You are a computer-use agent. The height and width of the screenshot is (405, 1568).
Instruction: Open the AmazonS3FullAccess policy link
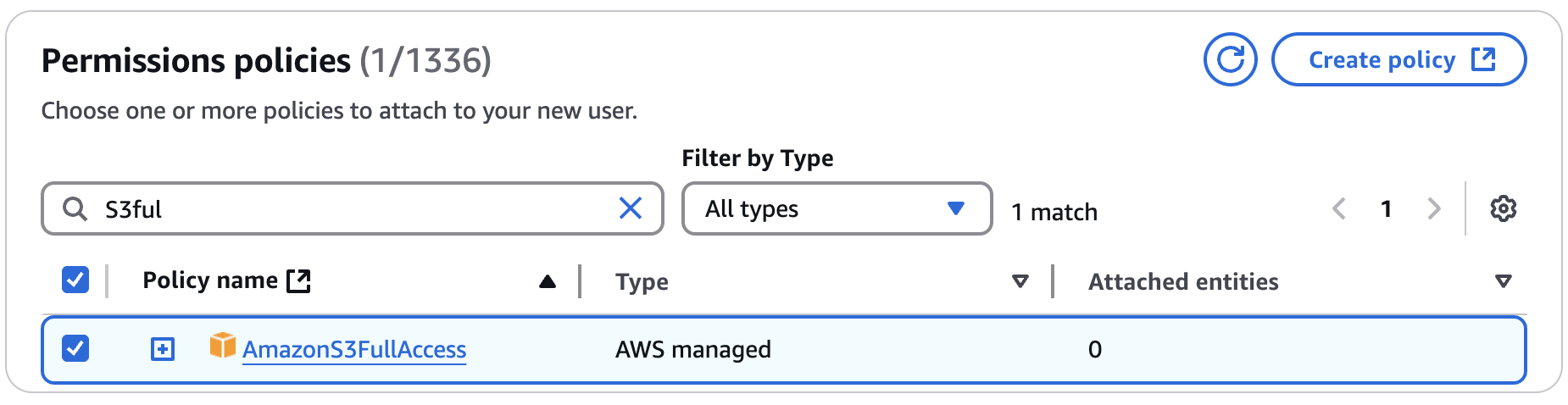pyautogui.click(x=354, y=349)
